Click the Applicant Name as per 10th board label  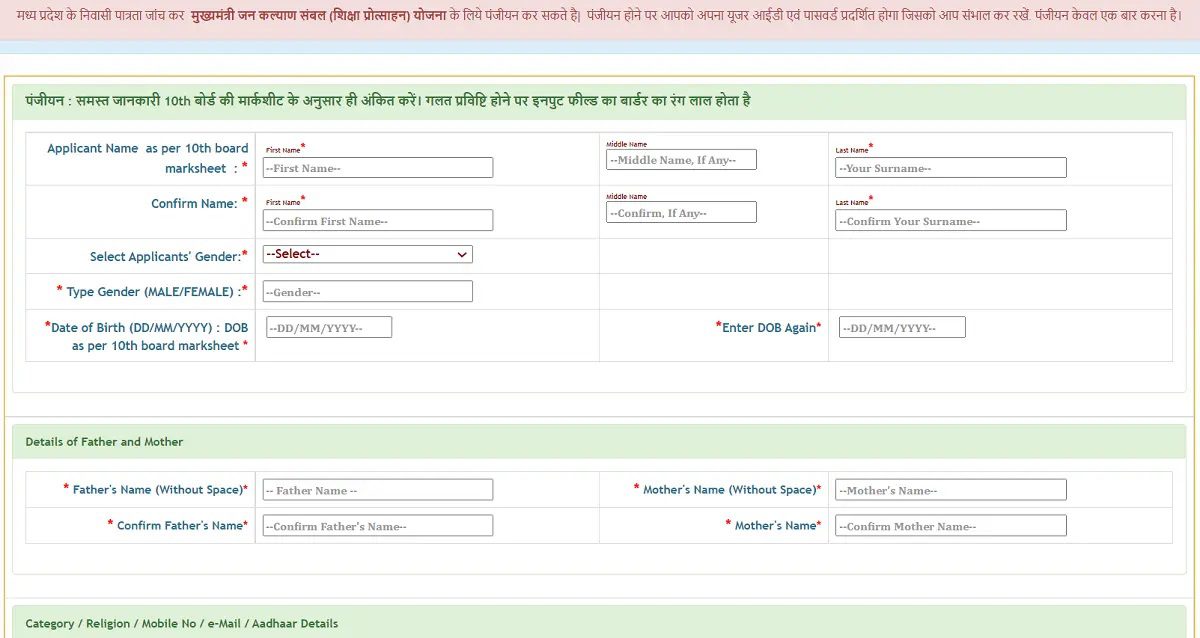tap(147, 158)
